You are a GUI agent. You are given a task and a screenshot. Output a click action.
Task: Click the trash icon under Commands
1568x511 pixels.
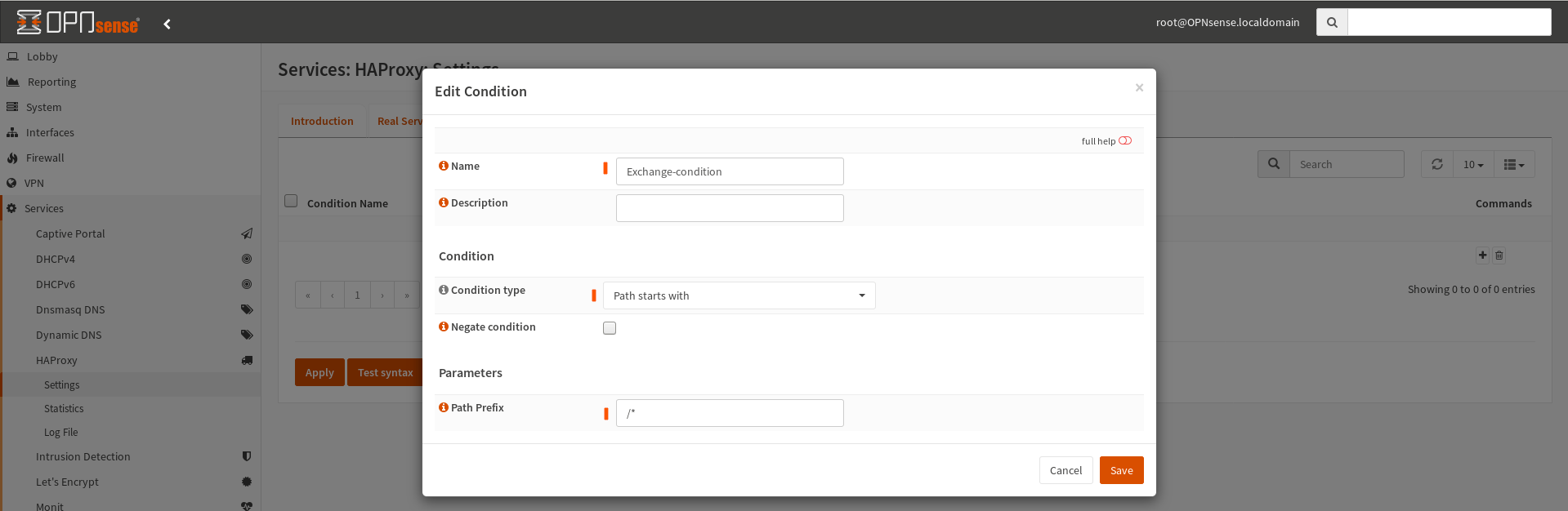click(1499, 255)
